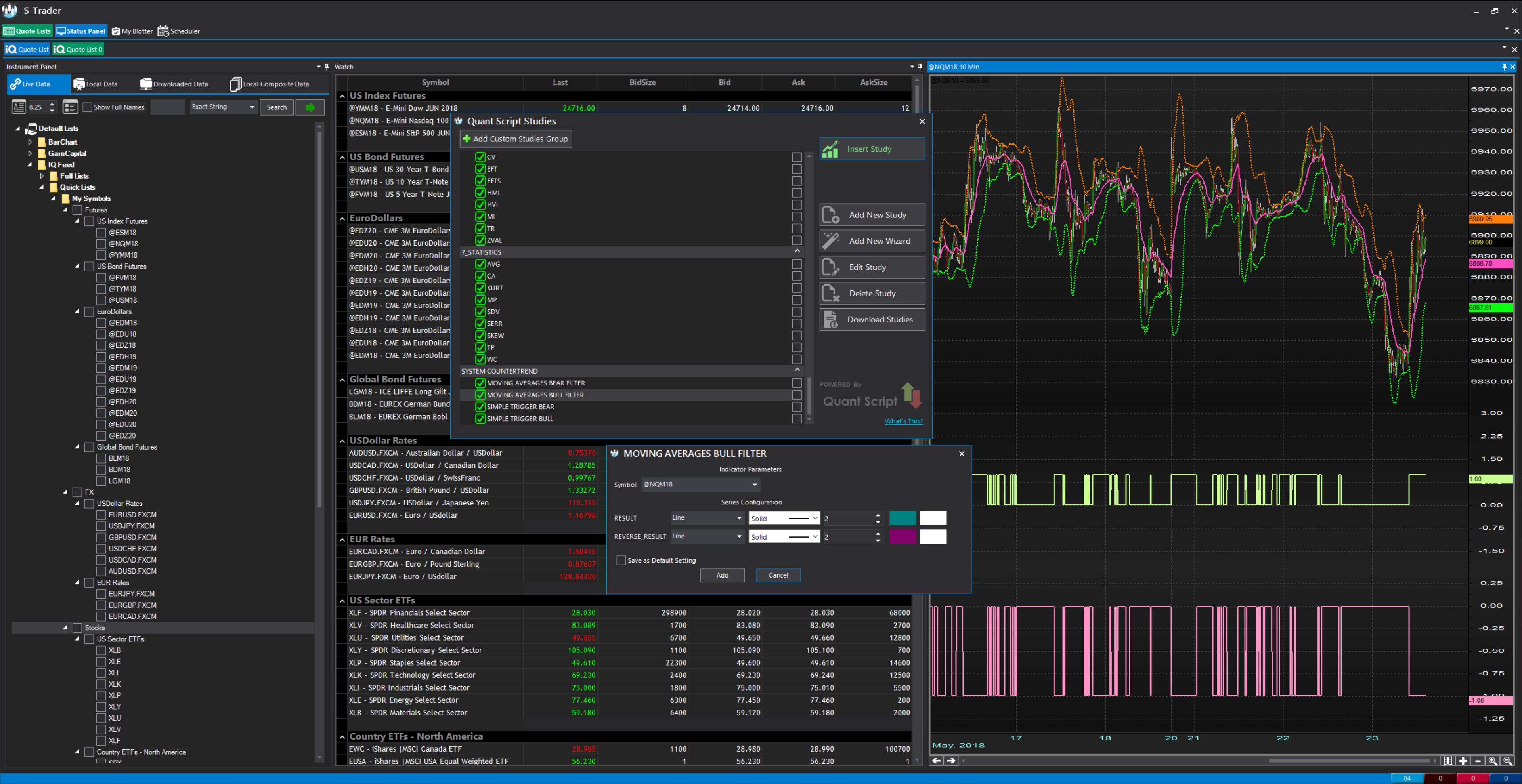The image size is (1522, 784).
Task: Expand the BarChart tree node
Action: pos(30,142)
